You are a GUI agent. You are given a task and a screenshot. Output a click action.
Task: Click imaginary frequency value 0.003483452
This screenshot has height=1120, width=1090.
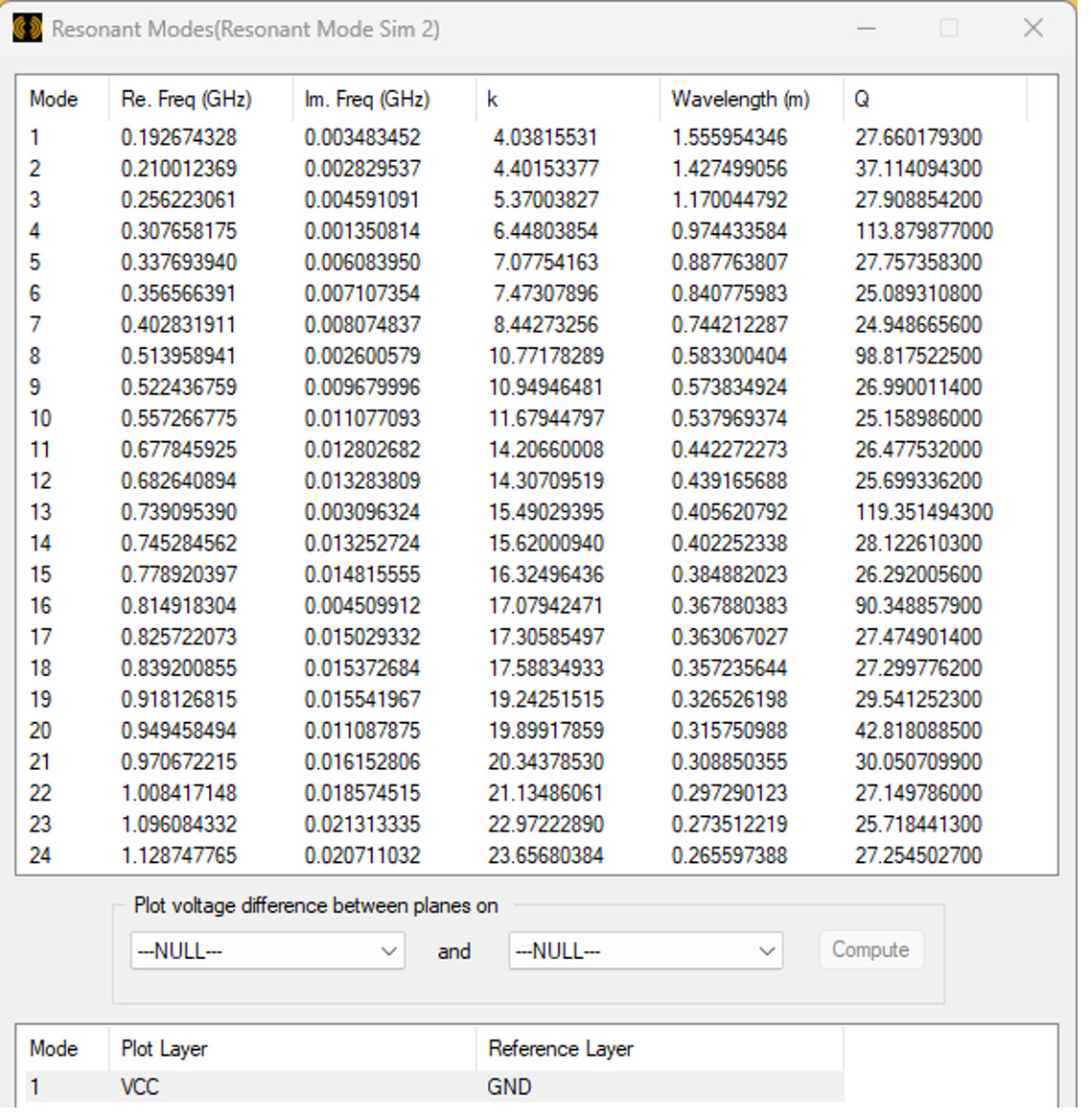click(x=362, y=137)
